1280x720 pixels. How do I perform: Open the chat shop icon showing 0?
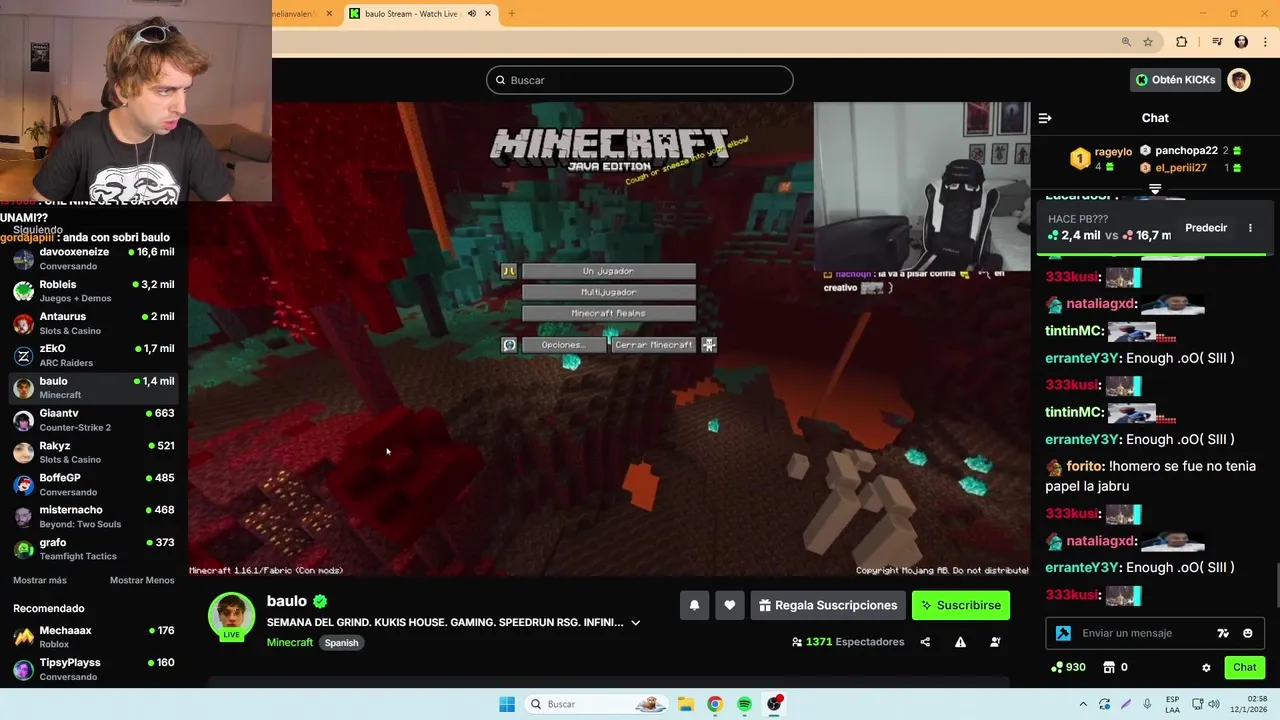pyautogui.click(x=1115, y=667)
